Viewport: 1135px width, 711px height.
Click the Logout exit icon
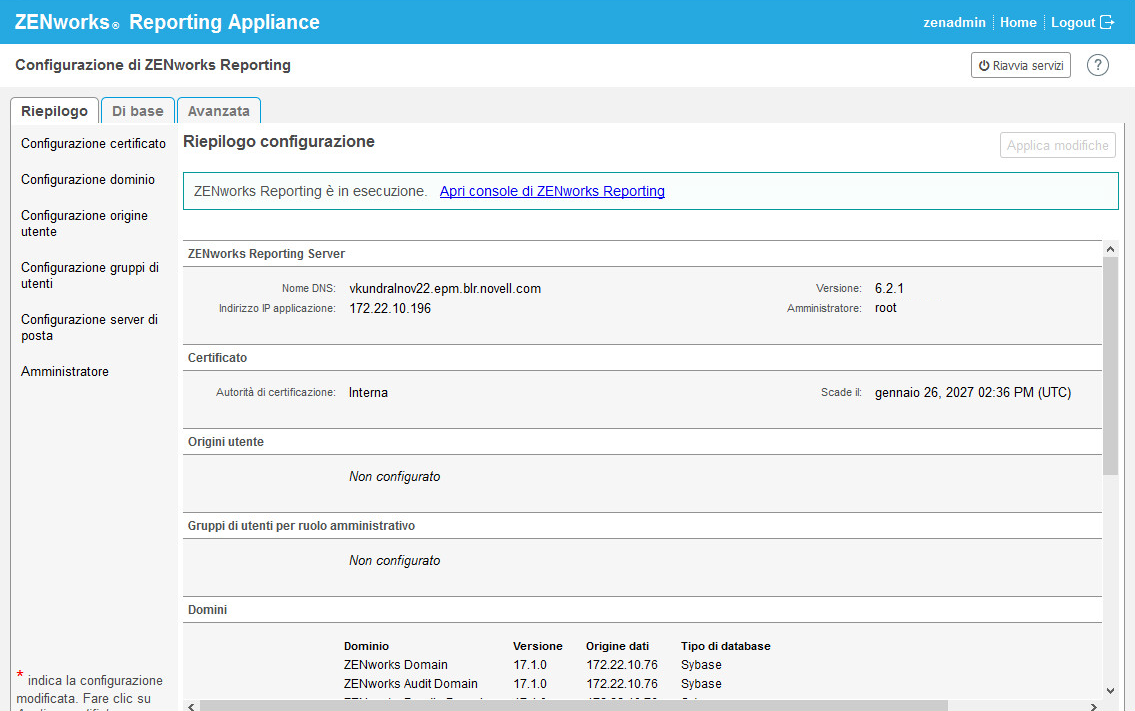(x=1107, y=22)
